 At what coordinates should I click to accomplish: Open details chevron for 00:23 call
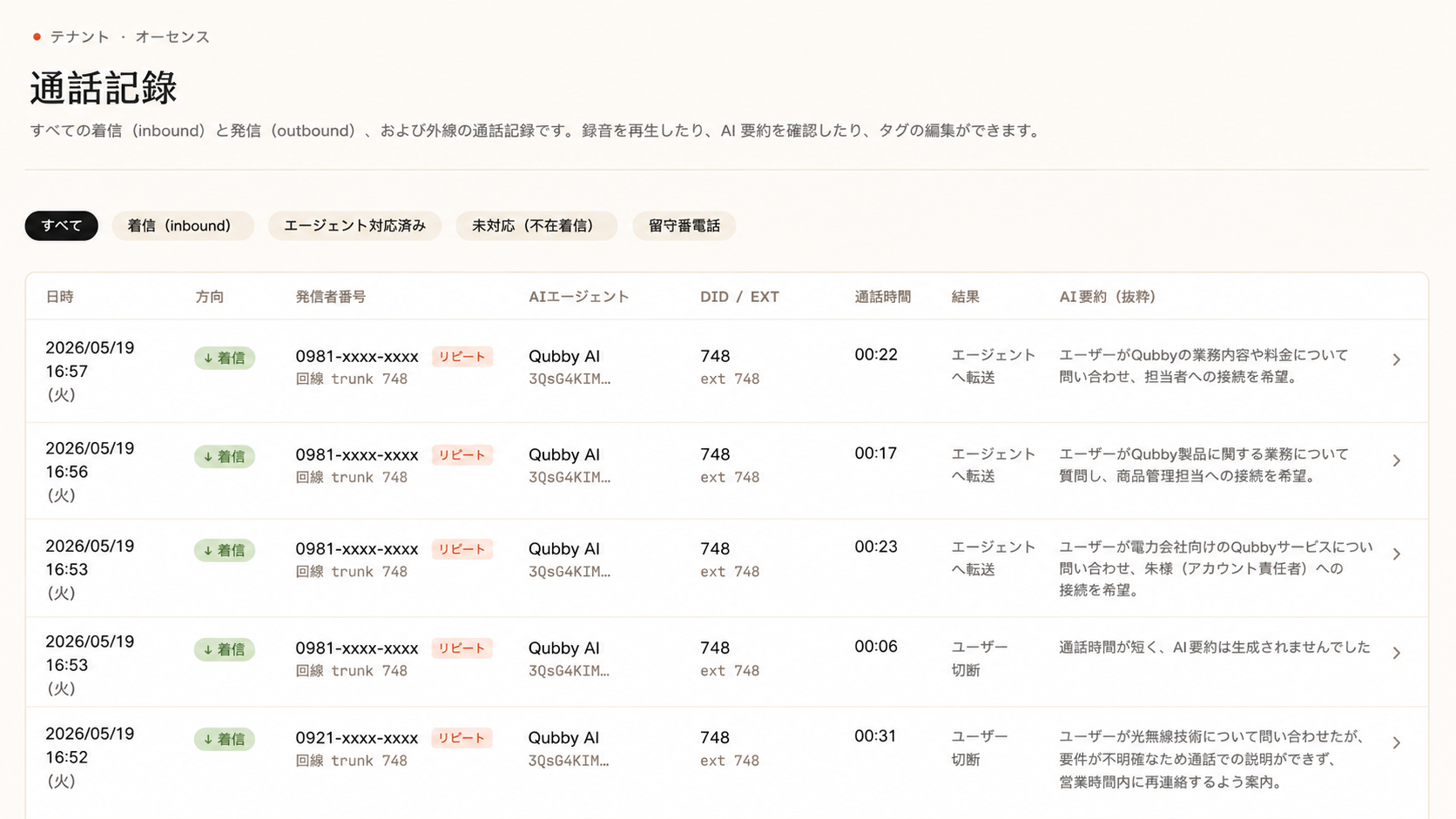[1396, 554]
